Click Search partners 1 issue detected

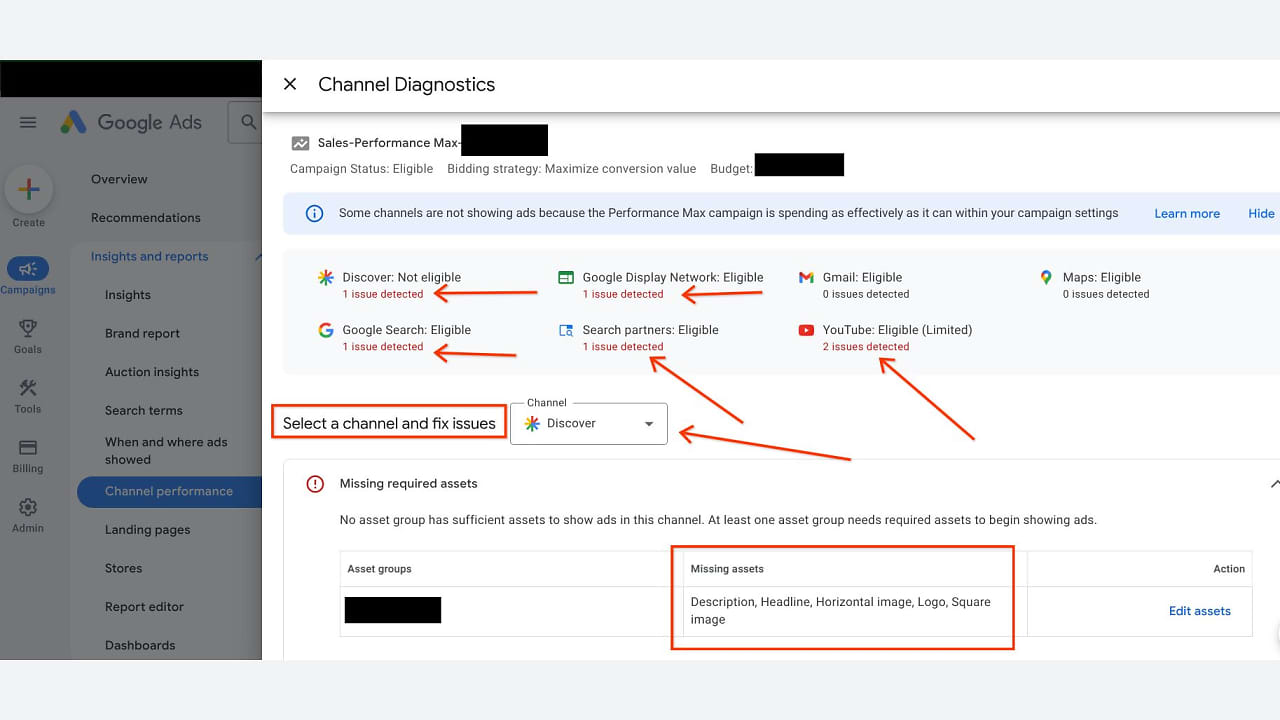pyautogui.click(x=623, y=347)
